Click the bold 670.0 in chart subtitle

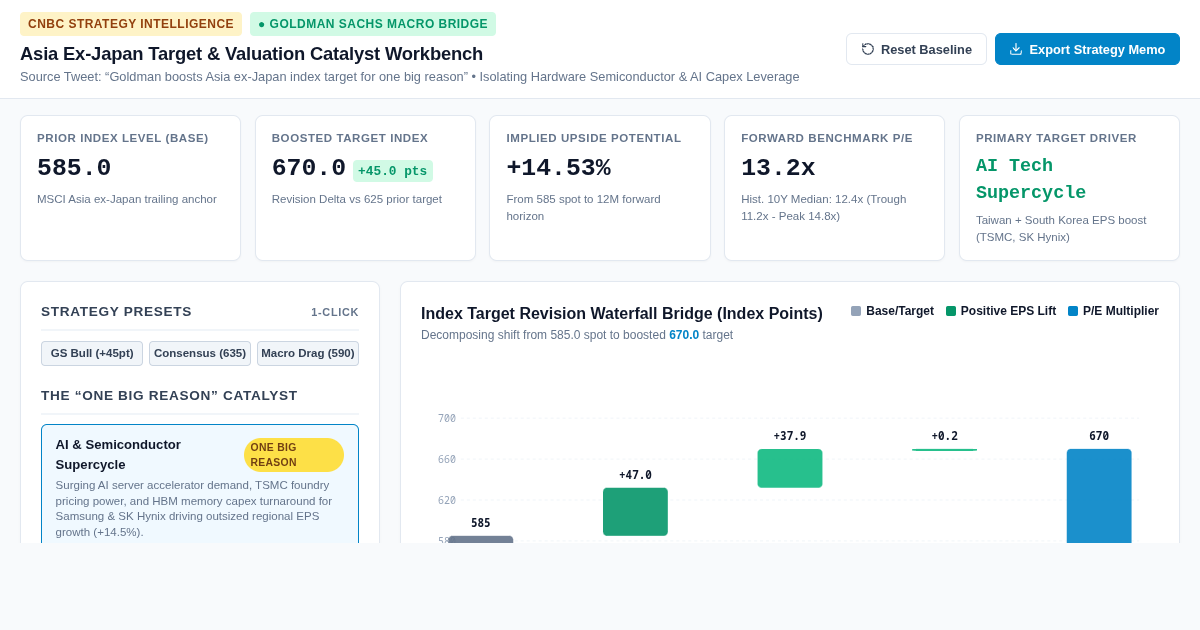pos(684,335)
